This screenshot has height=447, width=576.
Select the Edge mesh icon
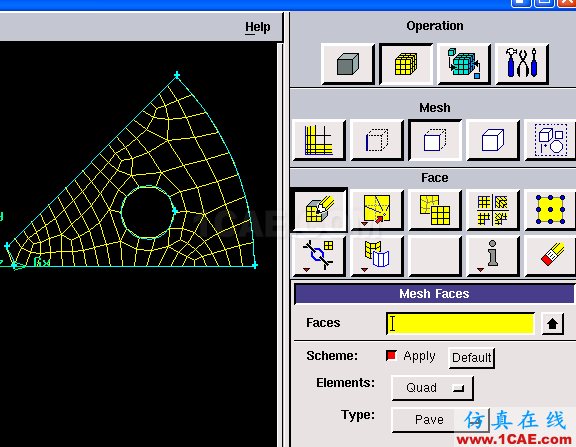click(377, 140)
